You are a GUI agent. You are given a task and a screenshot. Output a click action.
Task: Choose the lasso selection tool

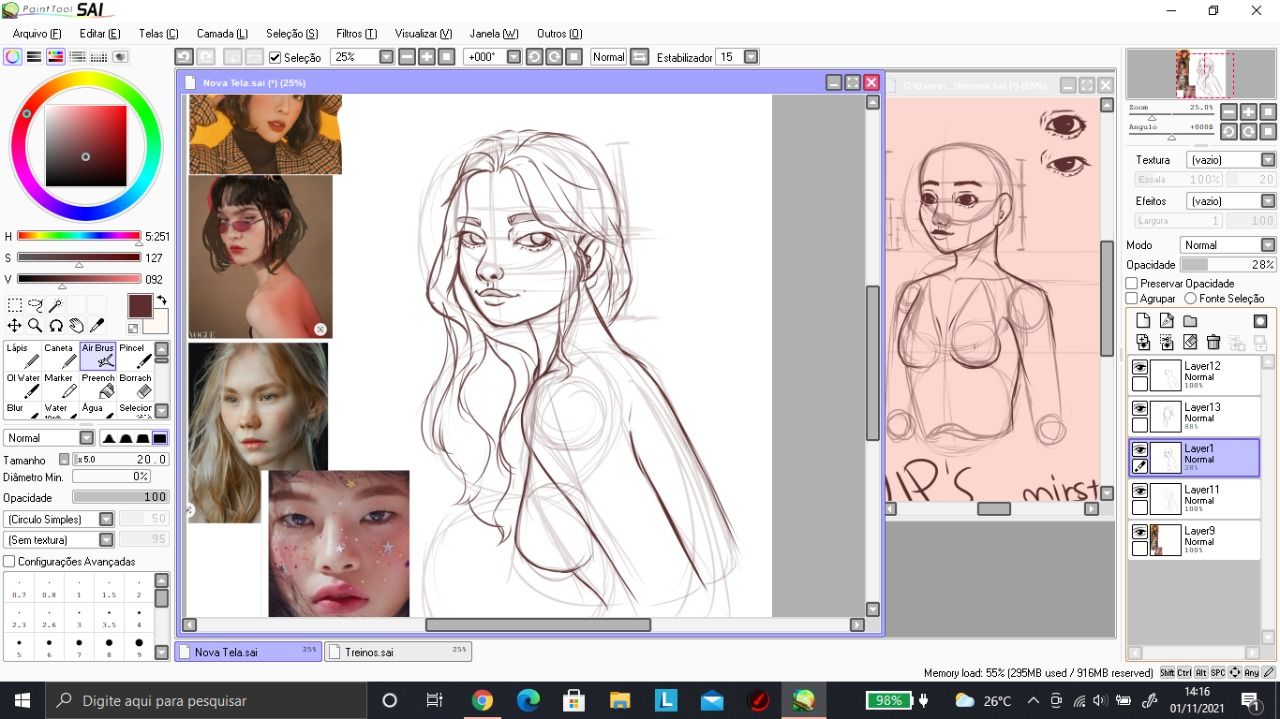pos(36,305)
